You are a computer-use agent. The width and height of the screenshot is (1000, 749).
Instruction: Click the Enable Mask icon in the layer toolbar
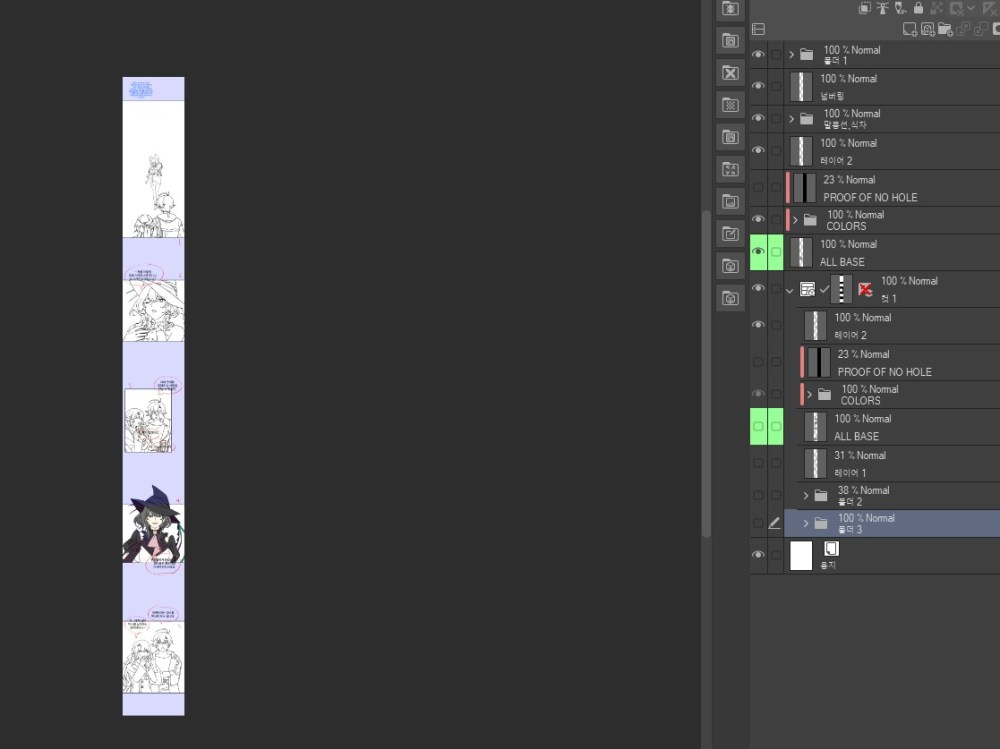pos(956,8)
